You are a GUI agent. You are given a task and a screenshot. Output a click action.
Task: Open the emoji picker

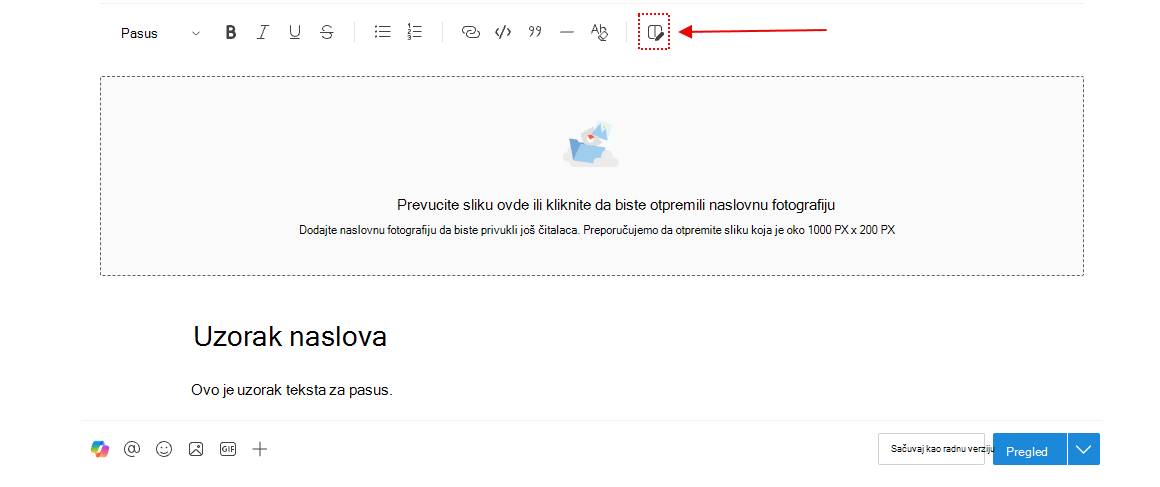163,449
